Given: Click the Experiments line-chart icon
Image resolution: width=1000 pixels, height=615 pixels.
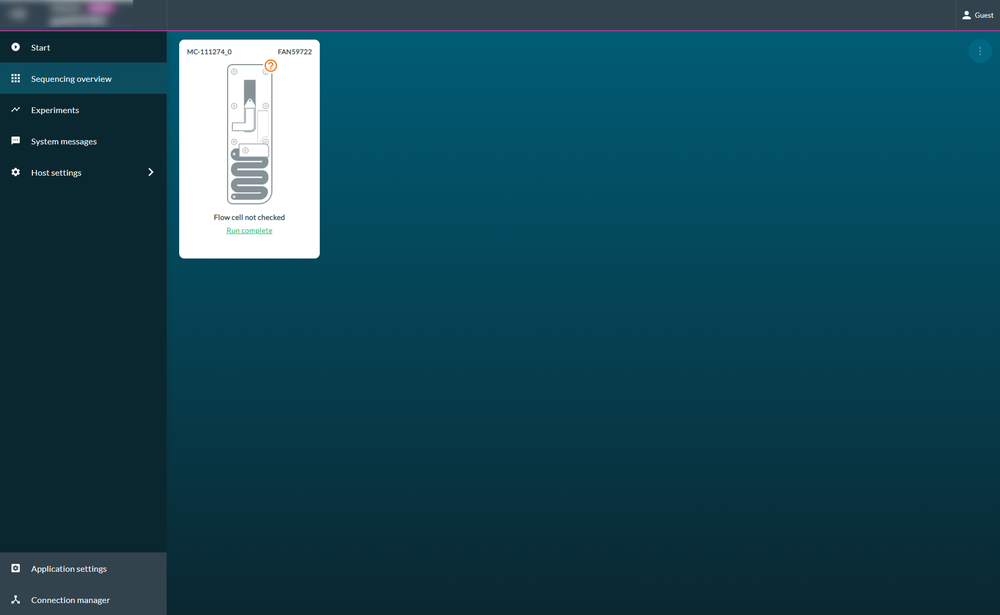Looking at the screenshot, I should pyautogui.click(x=15, y=110).
